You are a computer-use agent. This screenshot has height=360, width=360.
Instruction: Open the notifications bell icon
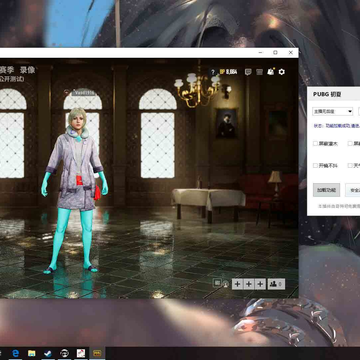click(271, 72)
